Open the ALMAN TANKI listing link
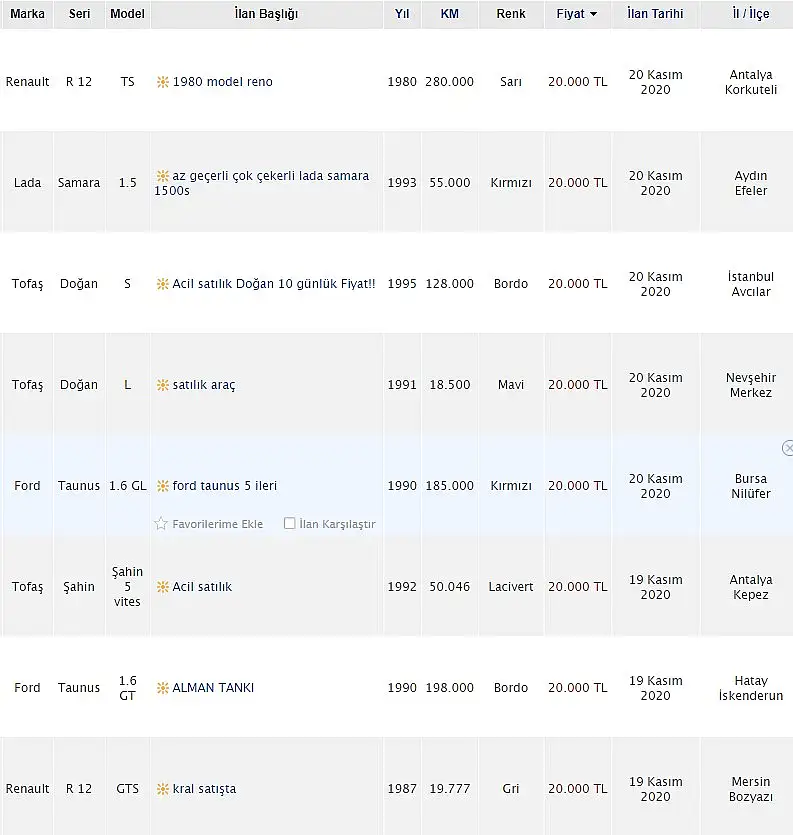This screenshot has width=793, height=835. point(213,687)
